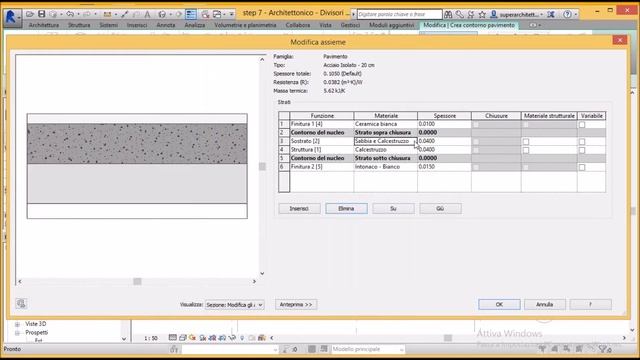
Task: Click the Text 'A' icon in toolbar
Action: tap(147, 14)
